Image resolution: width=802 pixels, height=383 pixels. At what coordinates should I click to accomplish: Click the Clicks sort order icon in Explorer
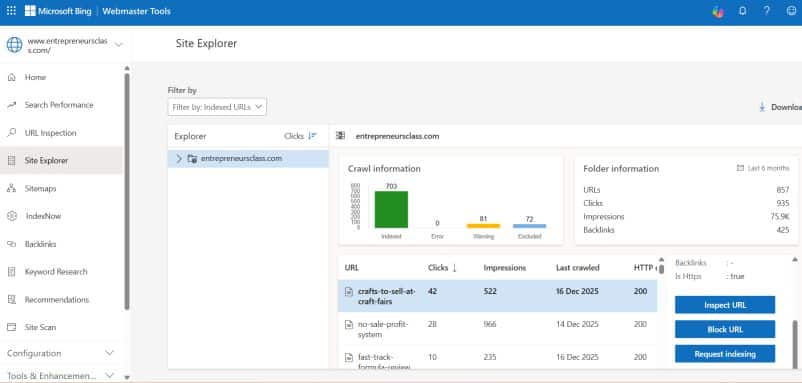313,136
